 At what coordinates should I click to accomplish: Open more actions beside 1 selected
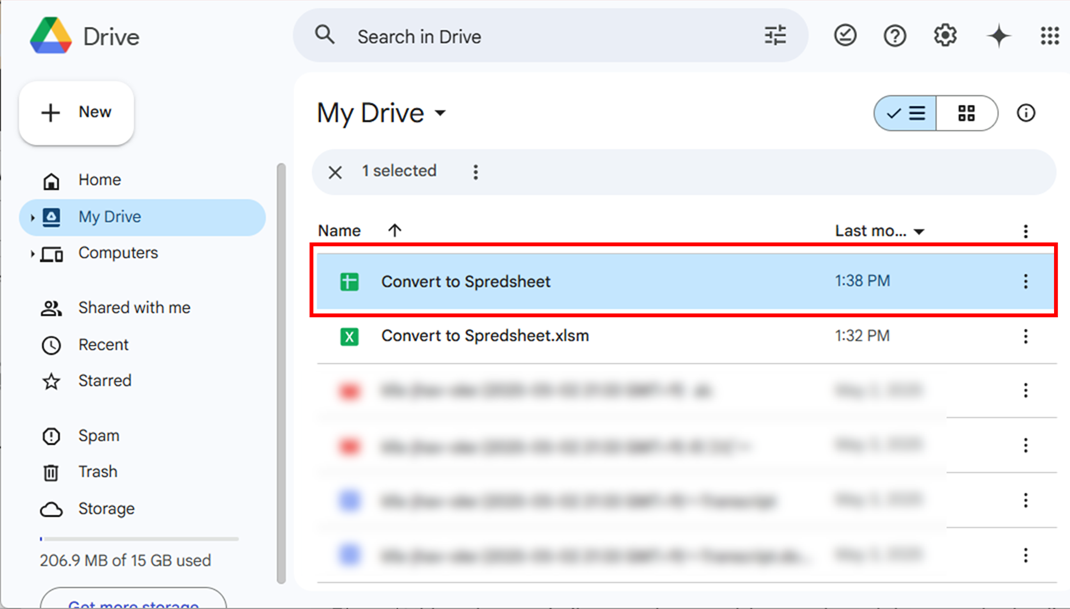[476, 172]
